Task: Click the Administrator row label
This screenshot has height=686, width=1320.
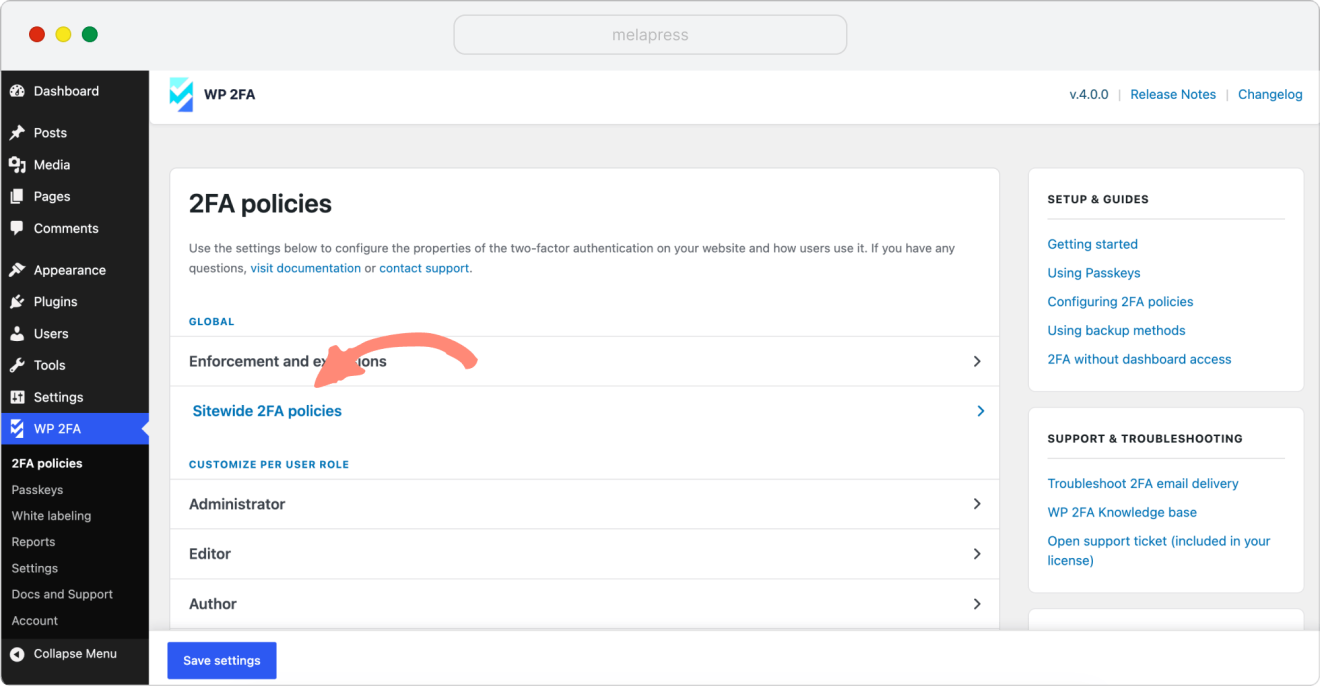Action: (x=237, y=504)
